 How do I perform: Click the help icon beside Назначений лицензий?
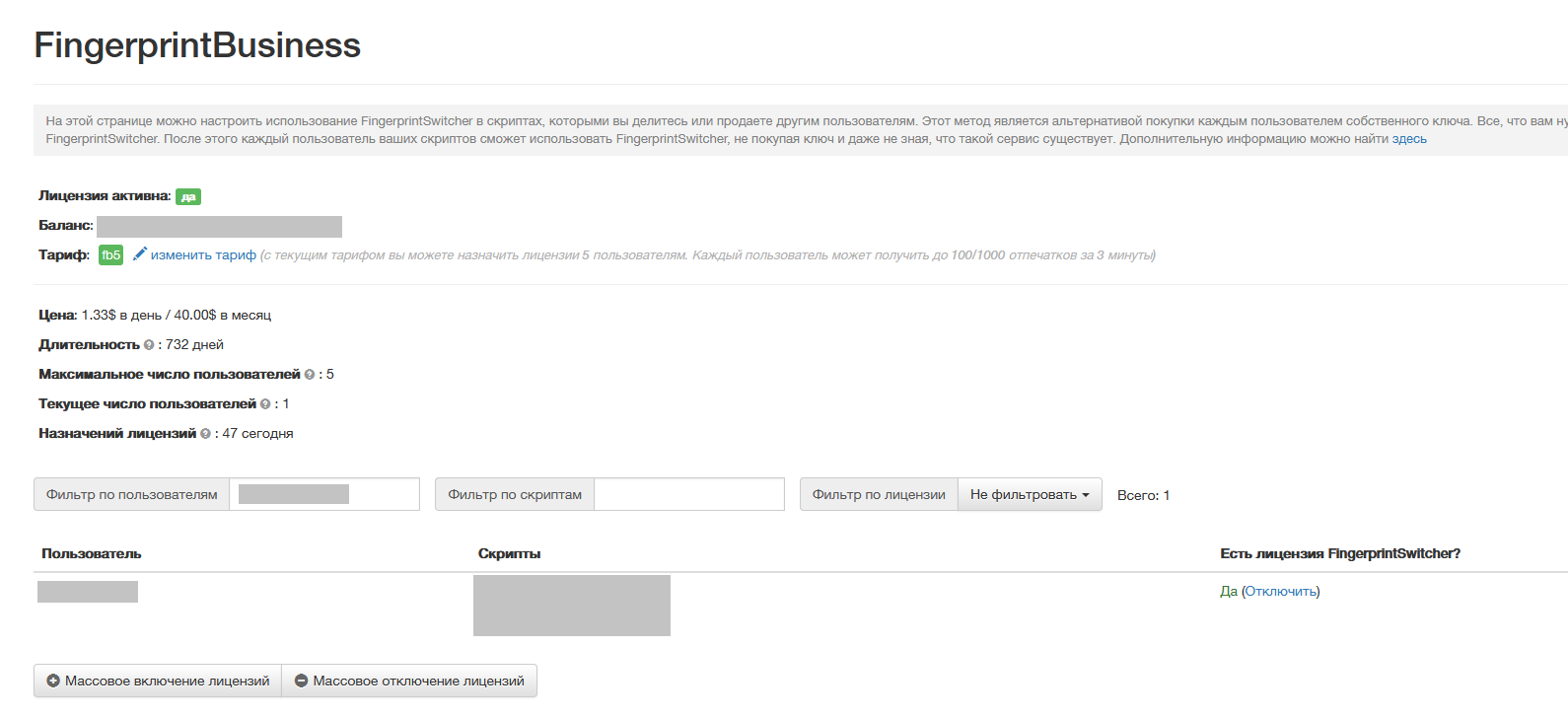tap(205, 434)
